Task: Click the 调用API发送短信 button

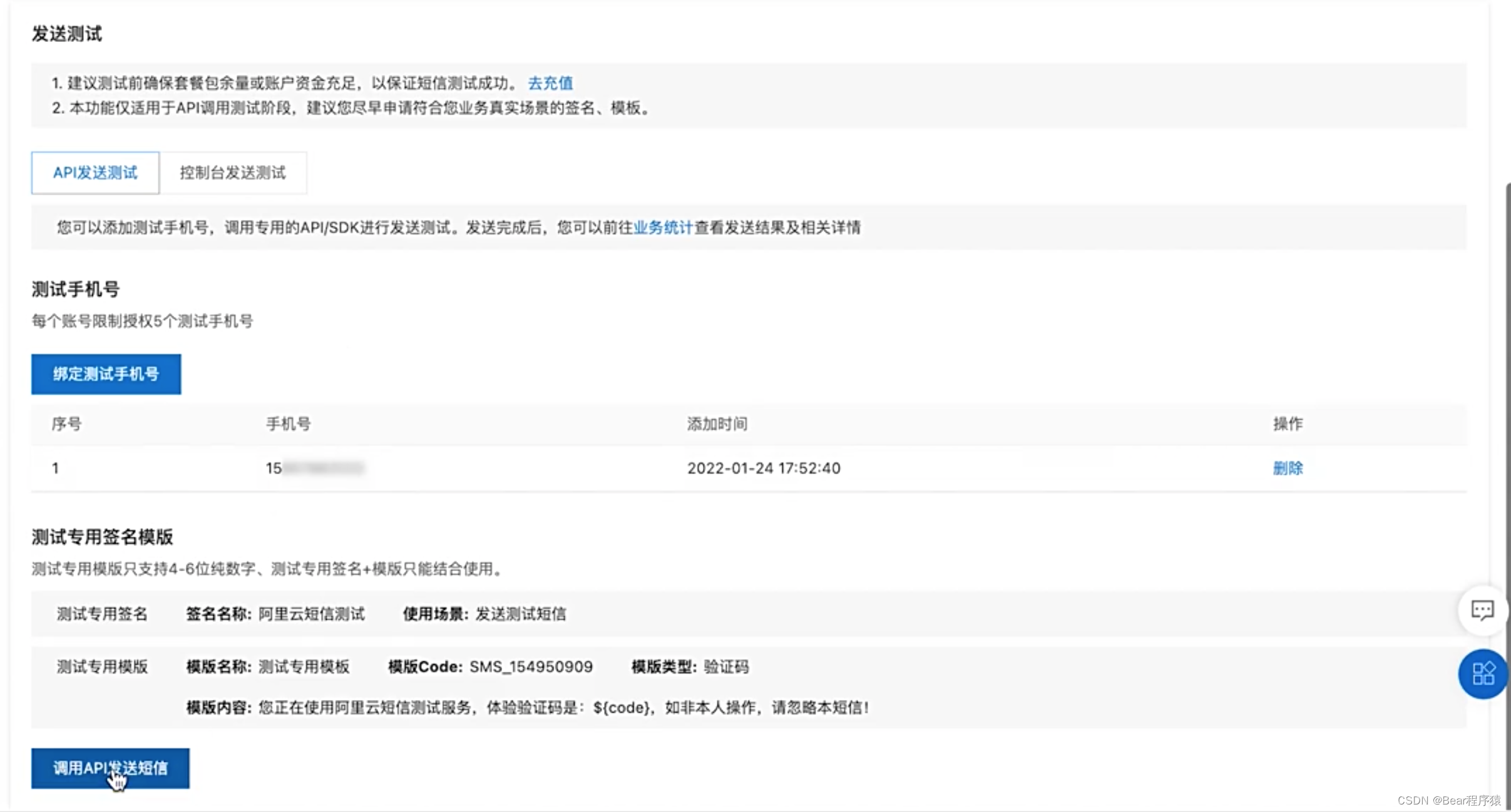Action: tap(110, 768)
